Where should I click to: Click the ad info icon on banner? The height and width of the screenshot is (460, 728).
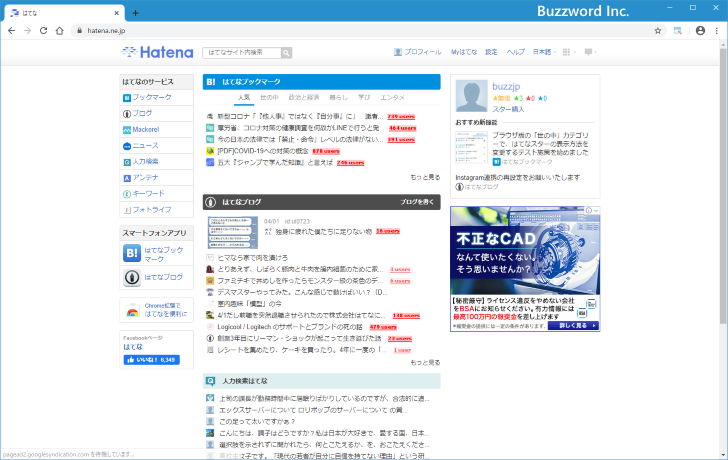pos(589,211)
